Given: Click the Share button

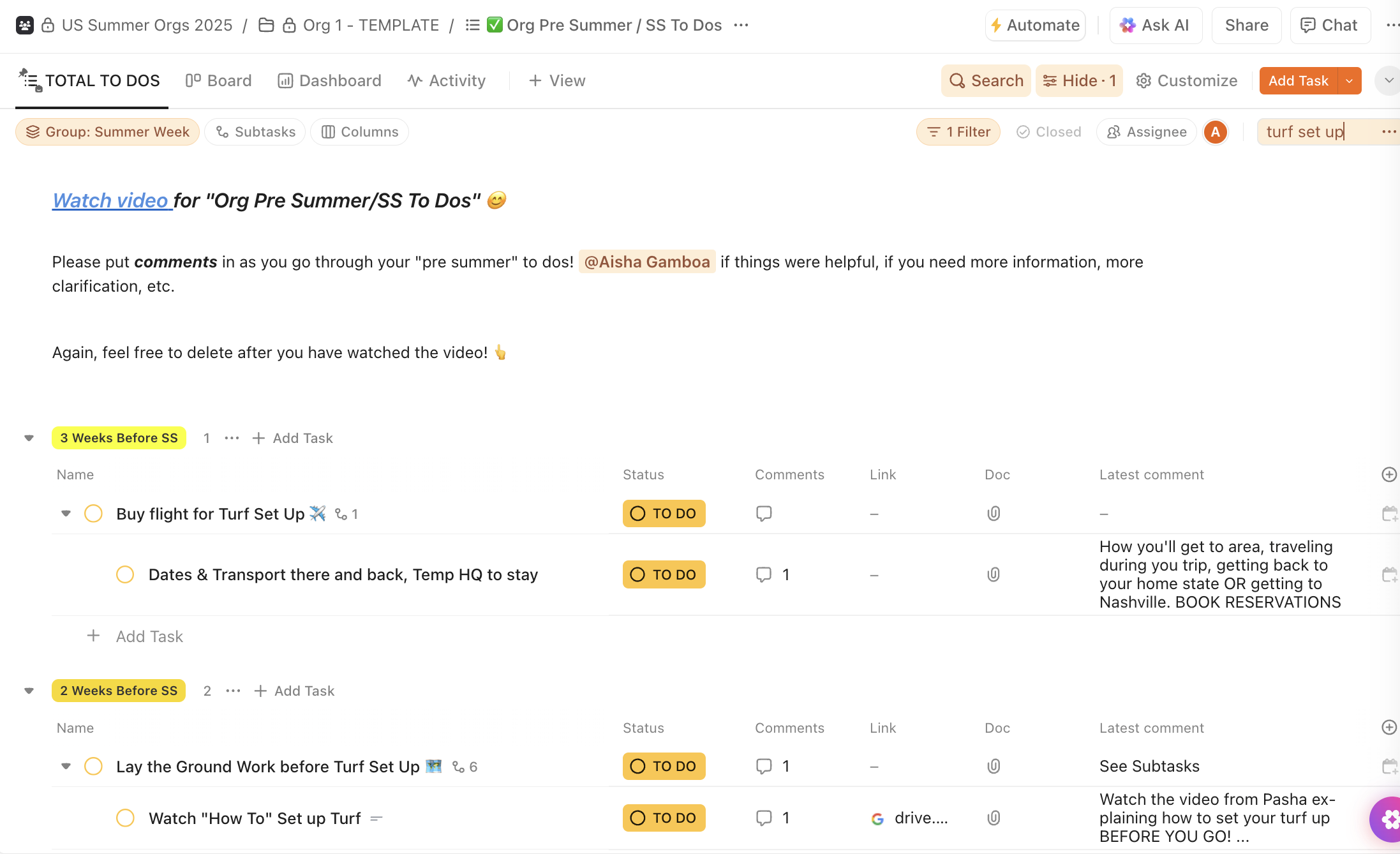Looking at the screenshot, I should [1246, 26].
